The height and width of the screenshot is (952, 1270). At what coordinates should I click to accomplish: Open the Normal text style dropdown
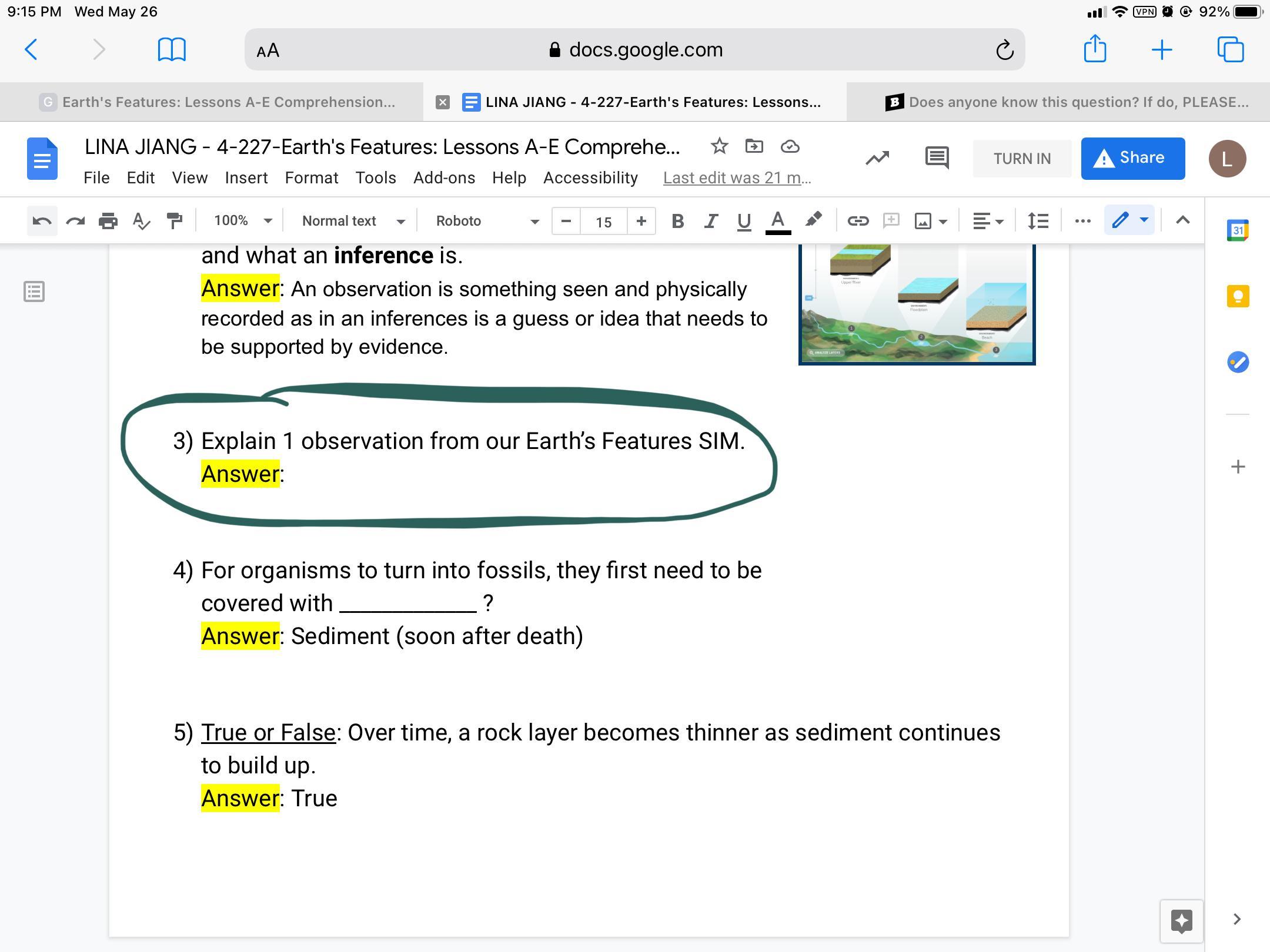(352, 221)
